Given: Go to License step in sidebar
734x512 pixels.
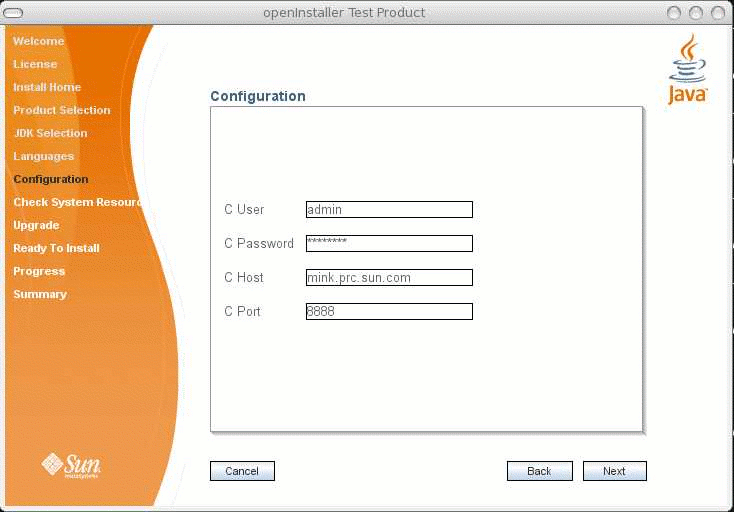Looking at the screenshot, I should [x=35, y=64].
